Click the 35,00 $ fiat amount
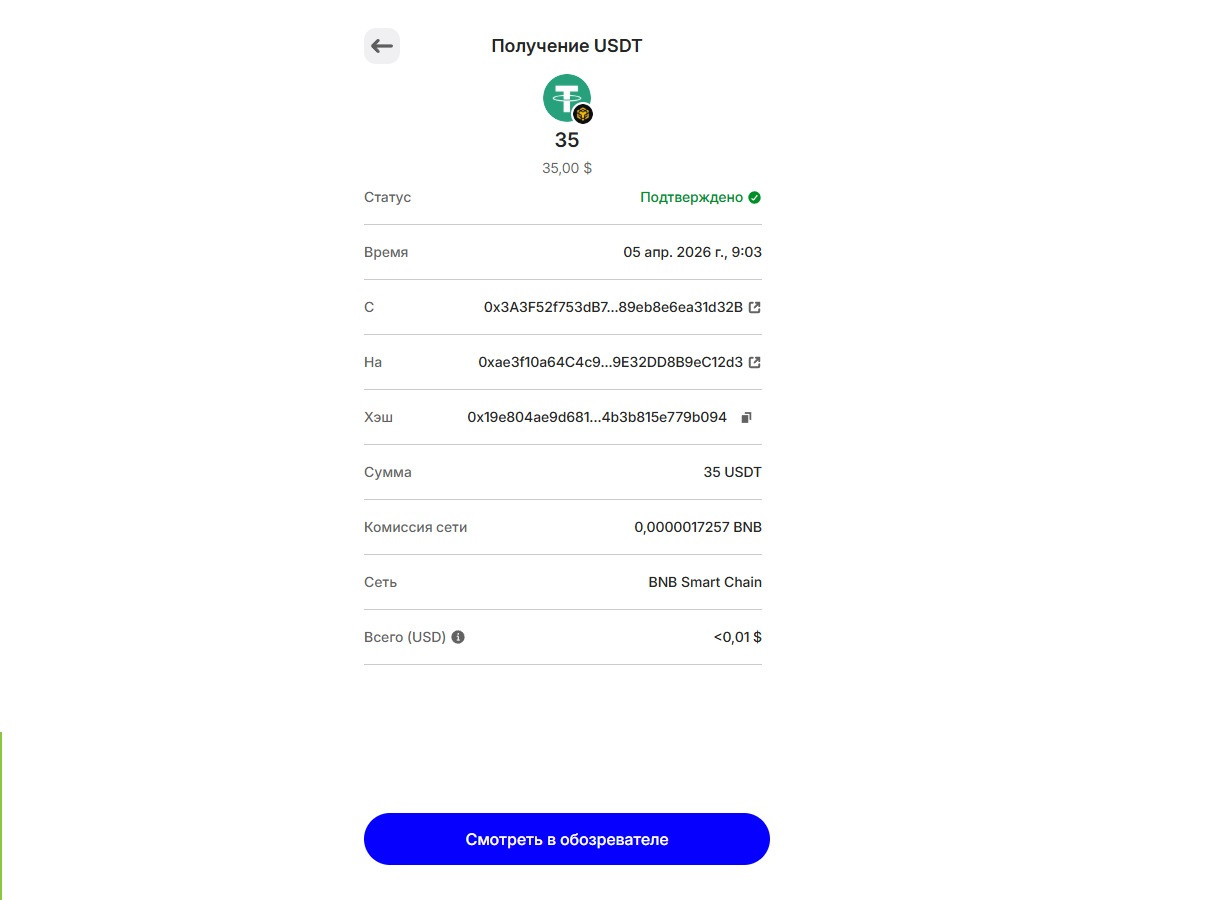 tap(567, 168)
